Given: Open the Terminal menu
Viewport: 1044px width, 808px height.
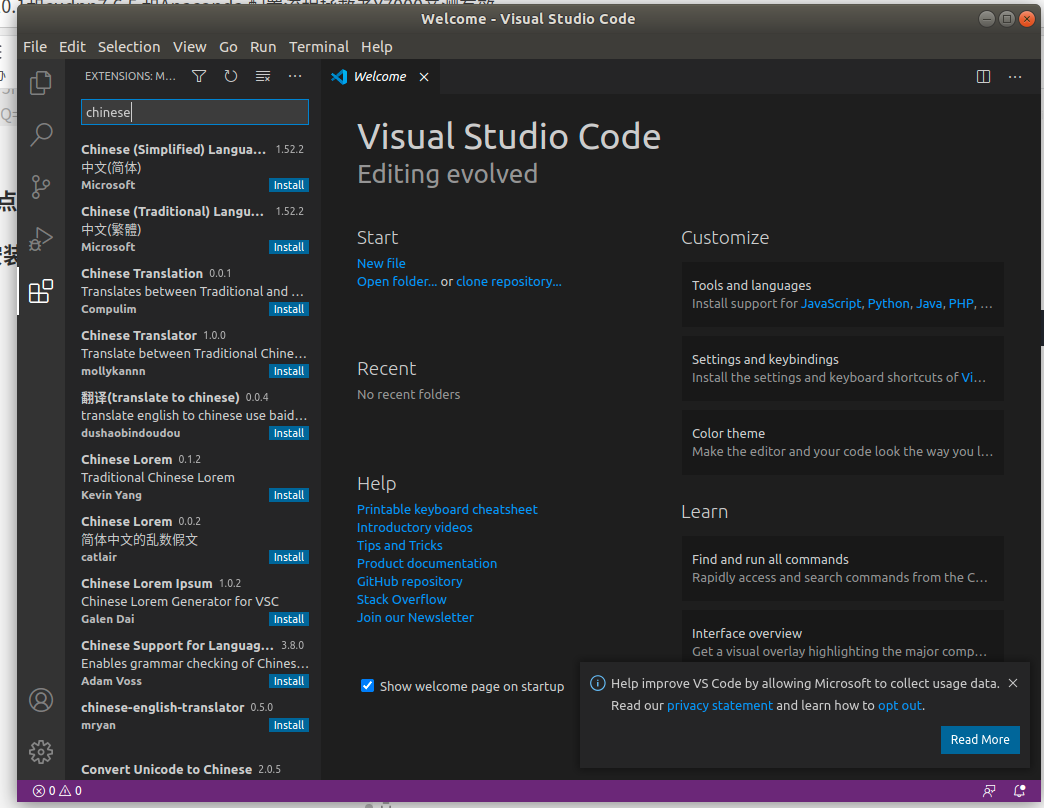Looking at the screenshot, I should click(318, 47).
